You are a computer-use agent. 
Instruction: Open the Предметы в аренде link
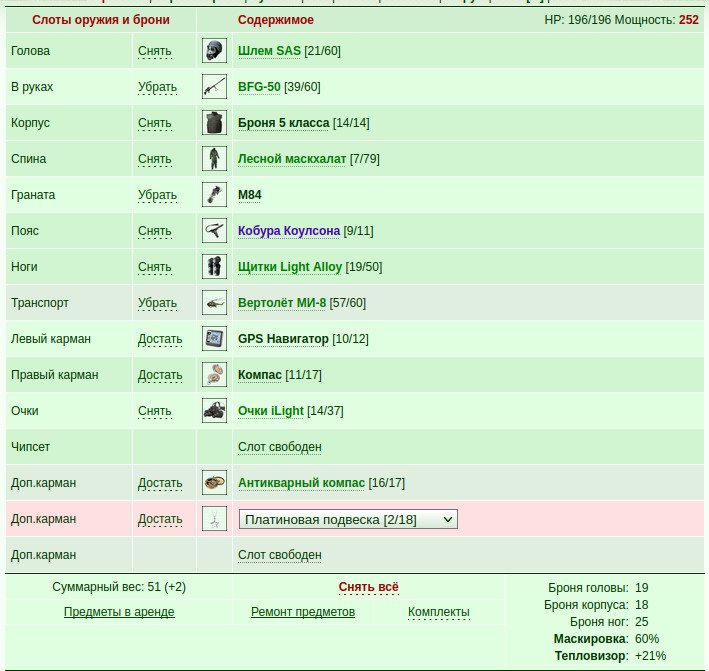pyautogui.click(x=119, y=612)
